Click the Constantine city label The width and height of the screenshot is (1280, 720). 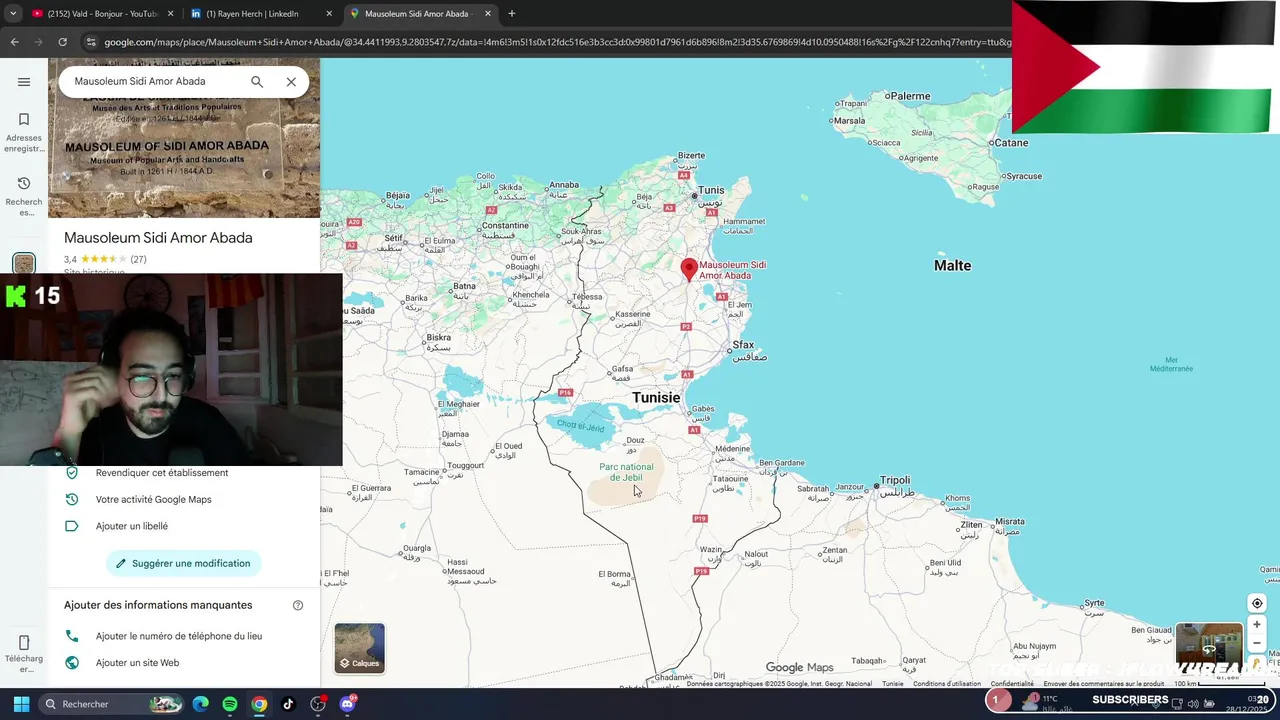click(x=505, y=226)
